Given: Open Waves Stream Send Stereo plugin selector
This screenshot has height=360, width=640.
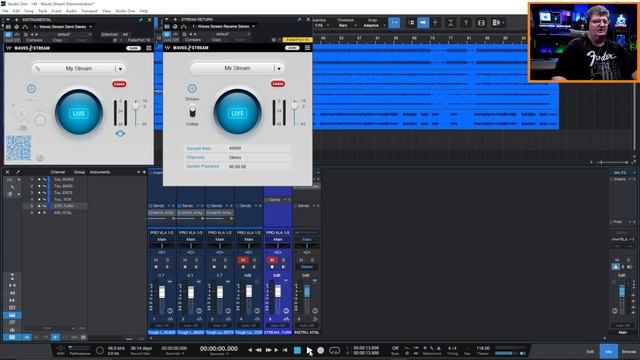Looking at the screenshot, I should click(63, 27).
